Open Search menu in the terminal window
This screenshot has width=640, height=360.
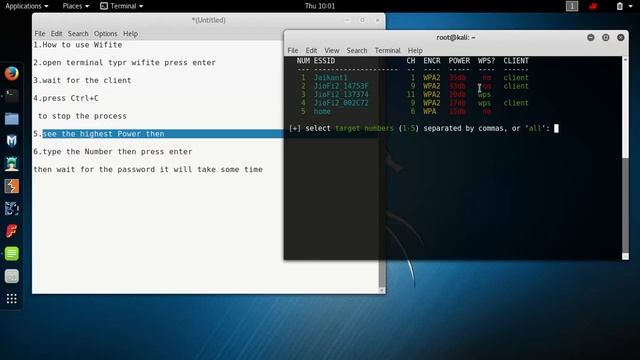[357, 51]
